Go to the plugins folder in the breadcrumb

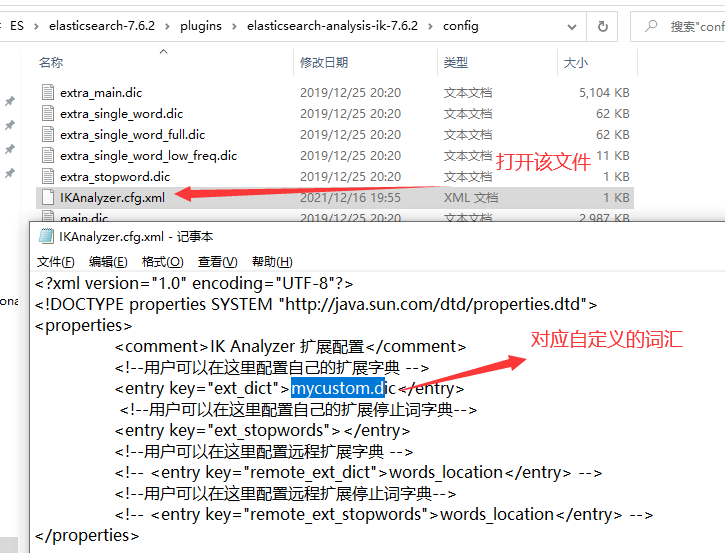click(x=201, y=26)
